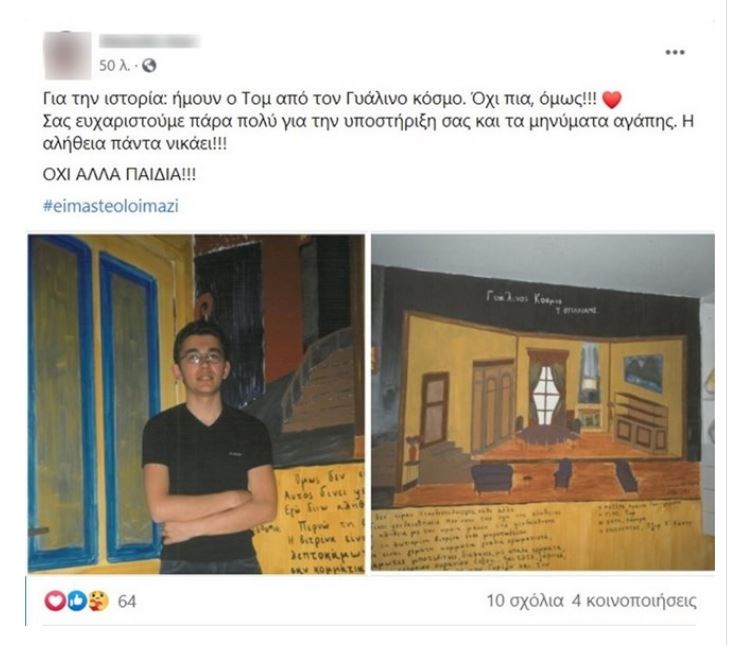The width and height of the screenshot is (729, 645).
Task: Click the 50 λ. post timestamp
Action: (x=114, y=66)
